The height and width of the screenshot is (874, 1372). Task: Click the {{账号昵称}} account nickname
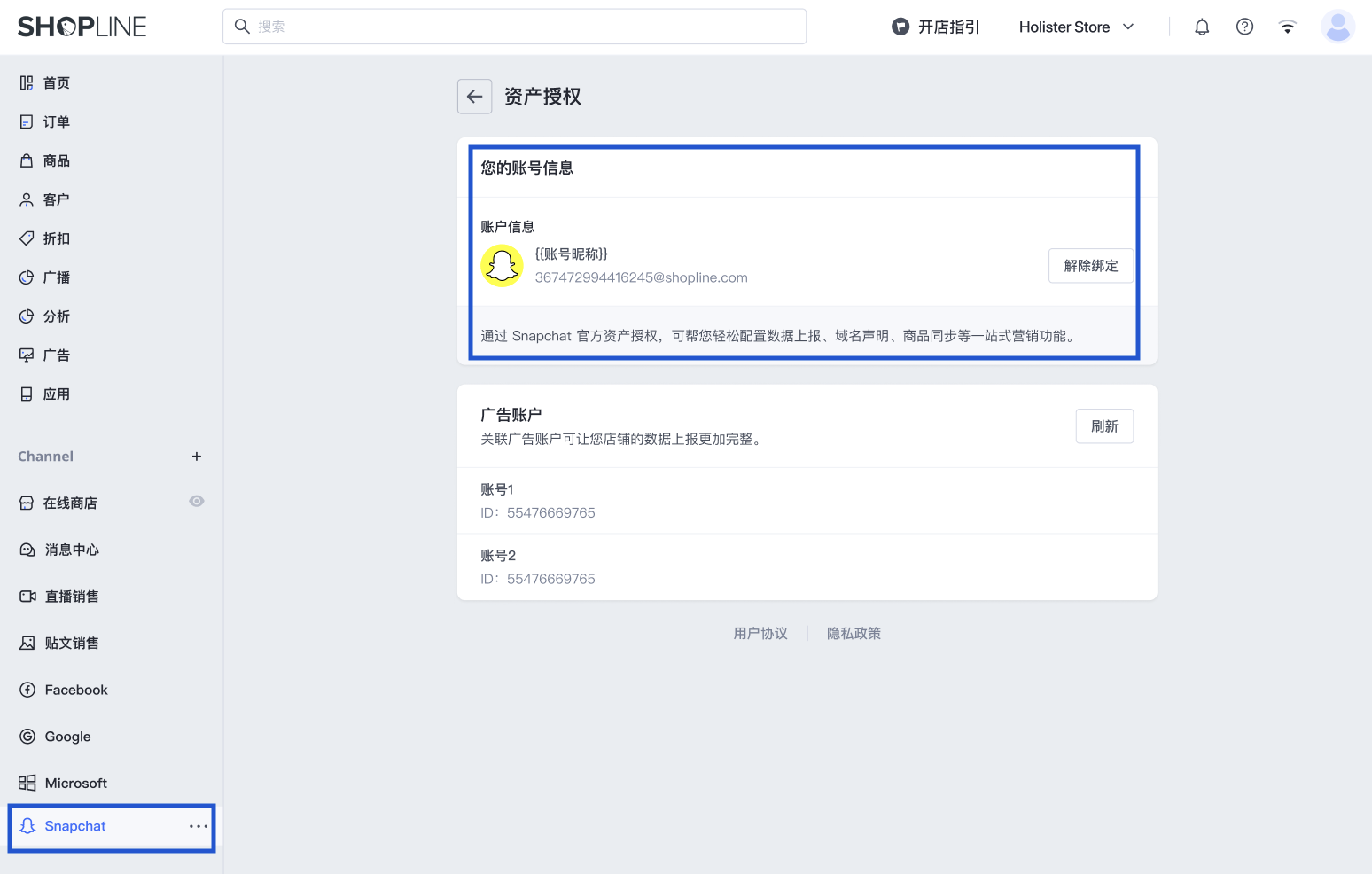tap(572, 254)
